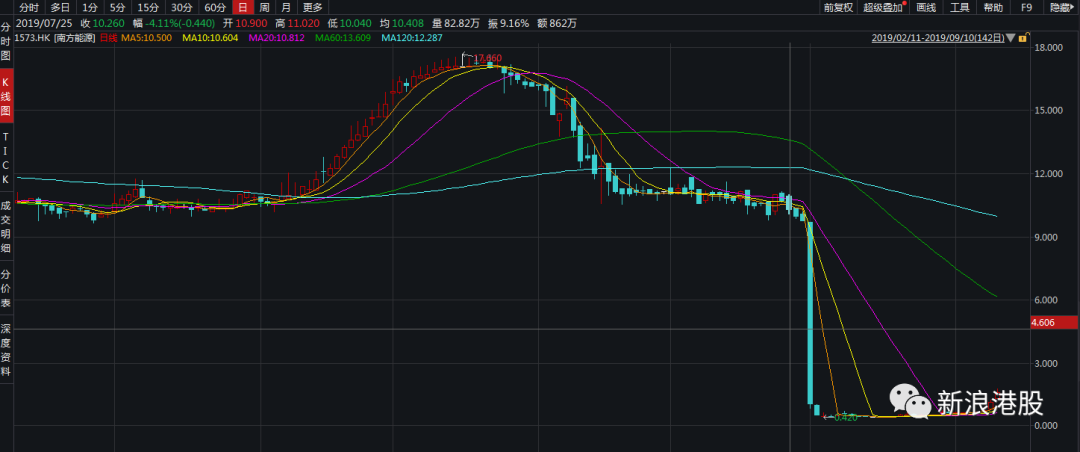This screenshot has height=452, width=1080.
Task: Select the K线图 sidebar tab
Action: coord(6,95)
